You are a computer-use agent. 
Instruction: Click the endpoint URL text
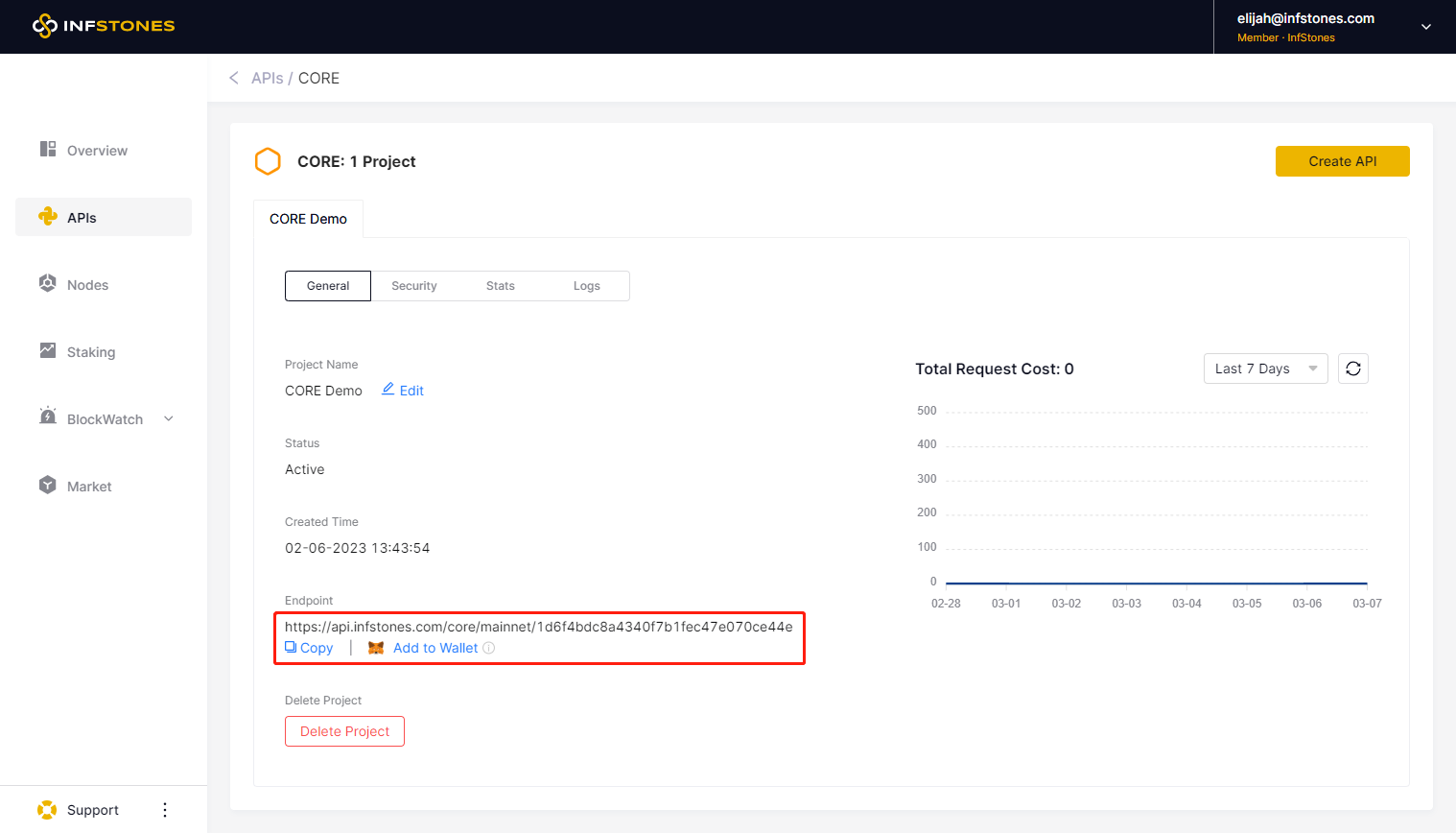(x=539, y=627)
